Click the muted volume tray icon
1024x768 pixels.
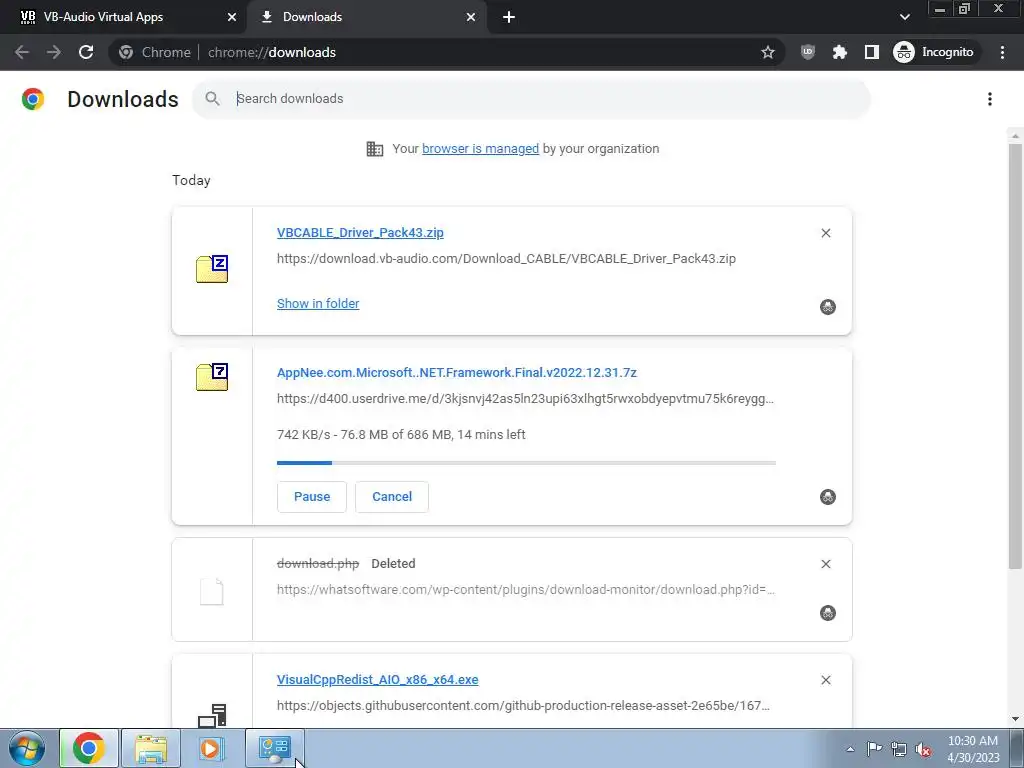click(x=923, y=749)
